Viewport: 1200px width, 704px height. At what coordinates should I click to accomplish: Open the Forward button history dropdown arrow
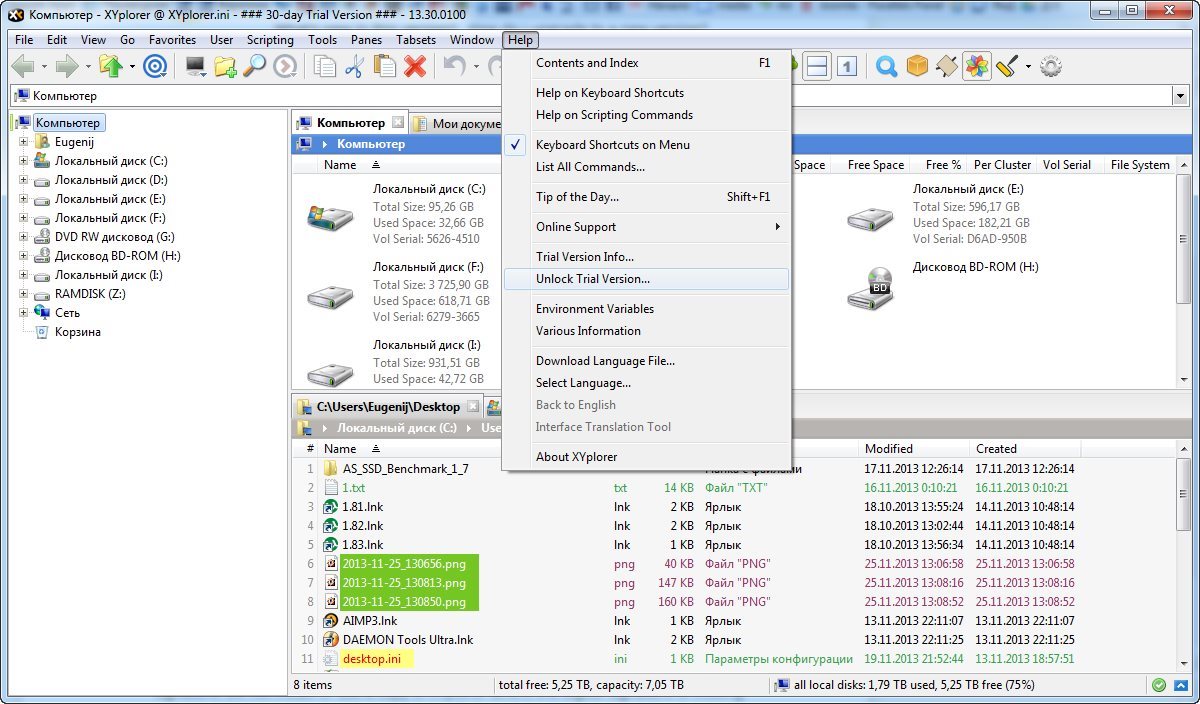click(88, 67)
